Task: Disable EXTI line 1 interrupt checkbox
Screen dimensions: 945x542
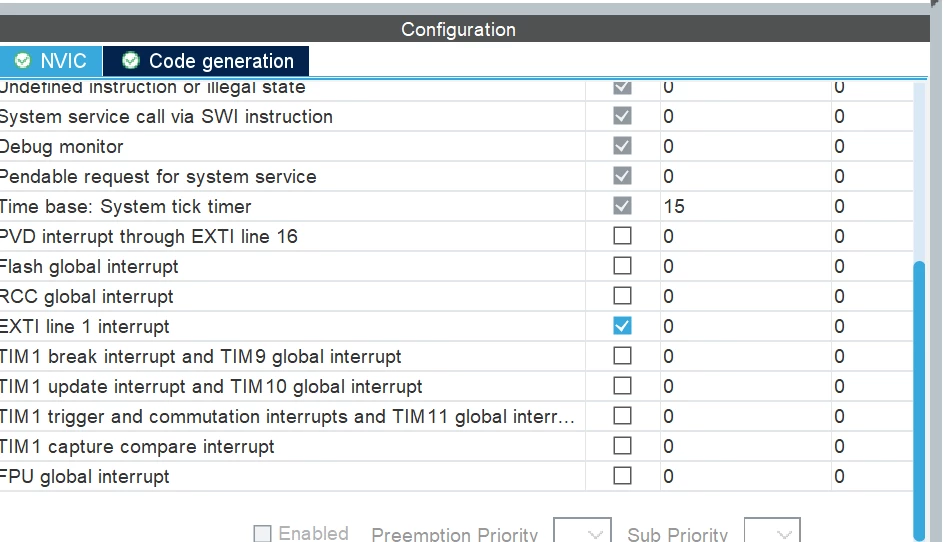Action: [x=622, y=326]
